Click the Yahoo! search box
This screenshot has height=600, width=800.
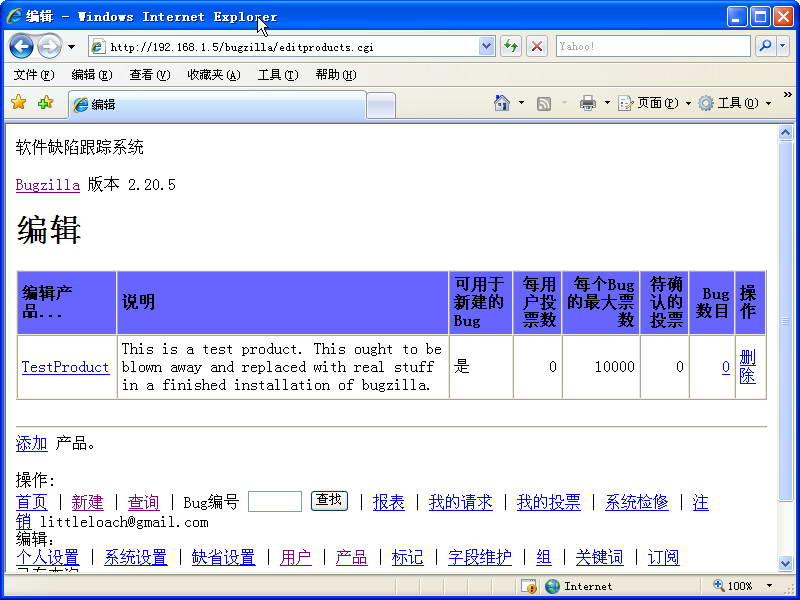pos(653,46)
